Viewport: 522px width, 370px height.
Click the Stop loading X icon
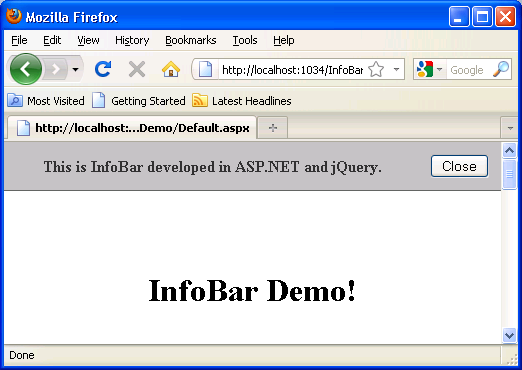(x=137, y=69)
